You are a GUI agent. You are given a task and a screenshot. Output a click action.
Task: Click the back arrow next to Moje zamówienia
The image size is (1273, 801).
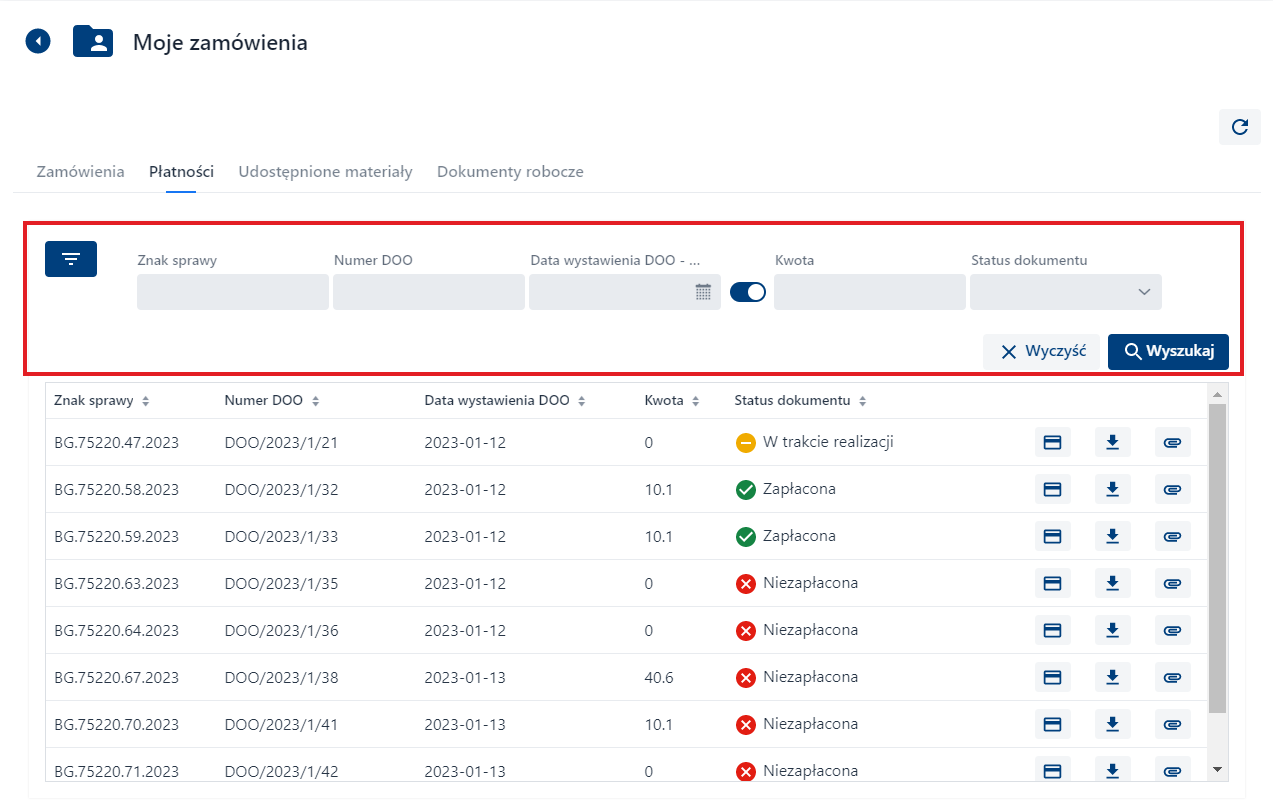(38, 42)
